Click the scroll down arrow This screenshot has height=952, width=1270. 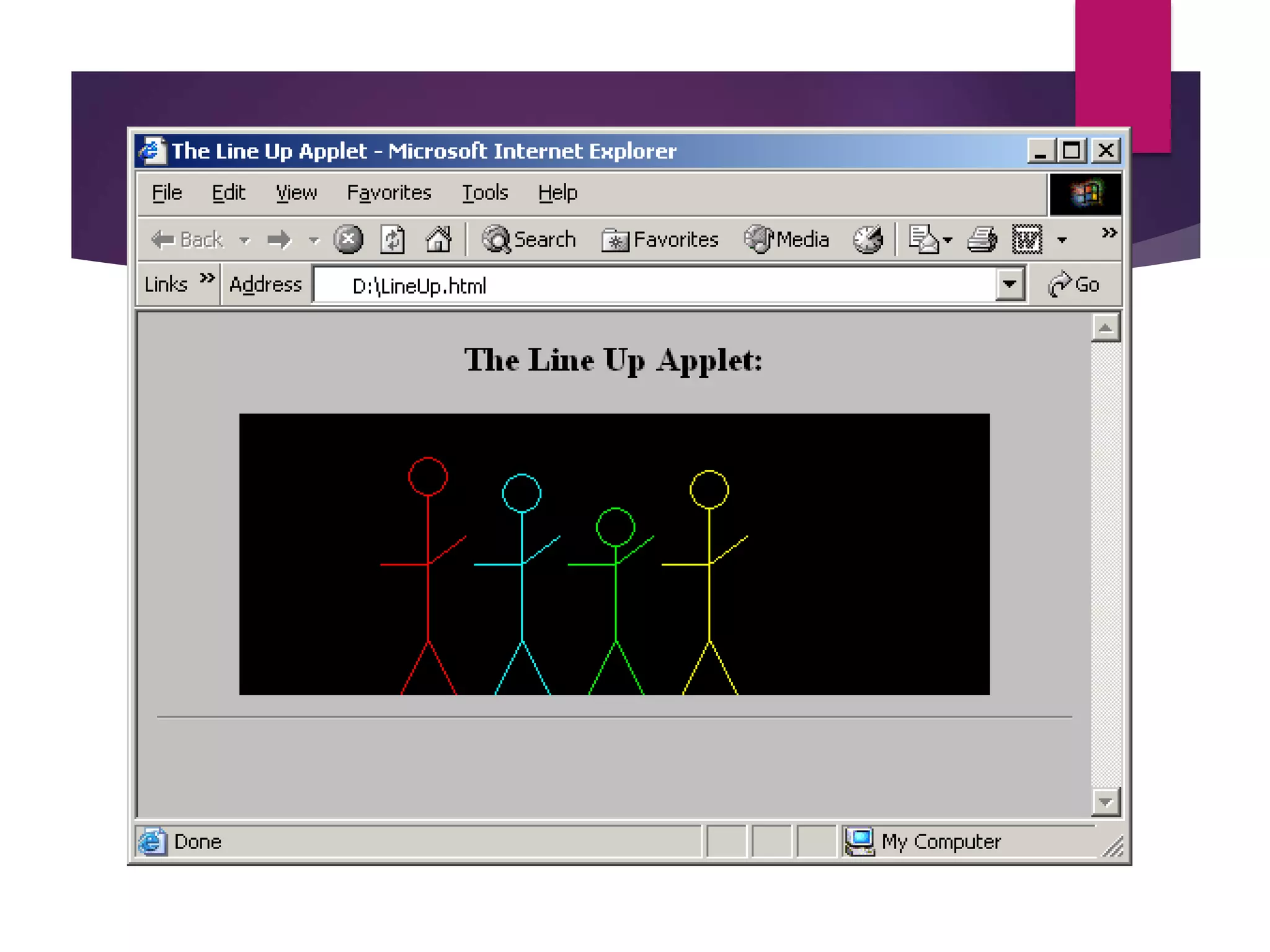[1105, 802]
